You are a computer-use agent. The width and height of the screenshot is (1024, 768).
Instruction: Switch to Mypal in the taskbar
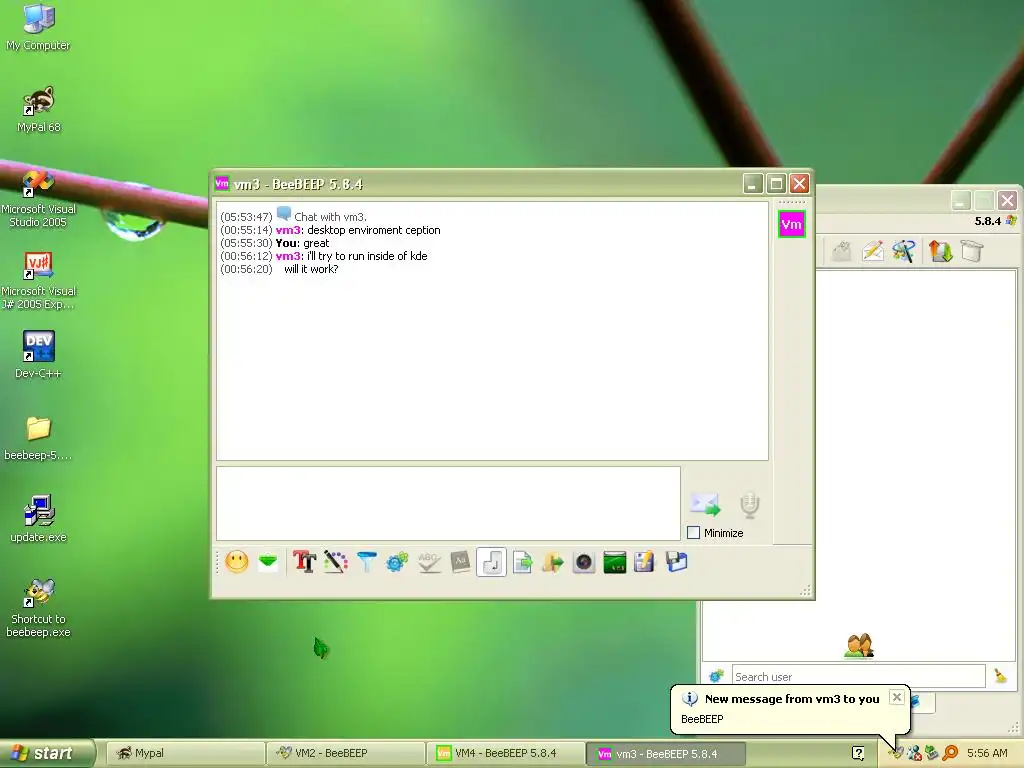coord(184,753)
